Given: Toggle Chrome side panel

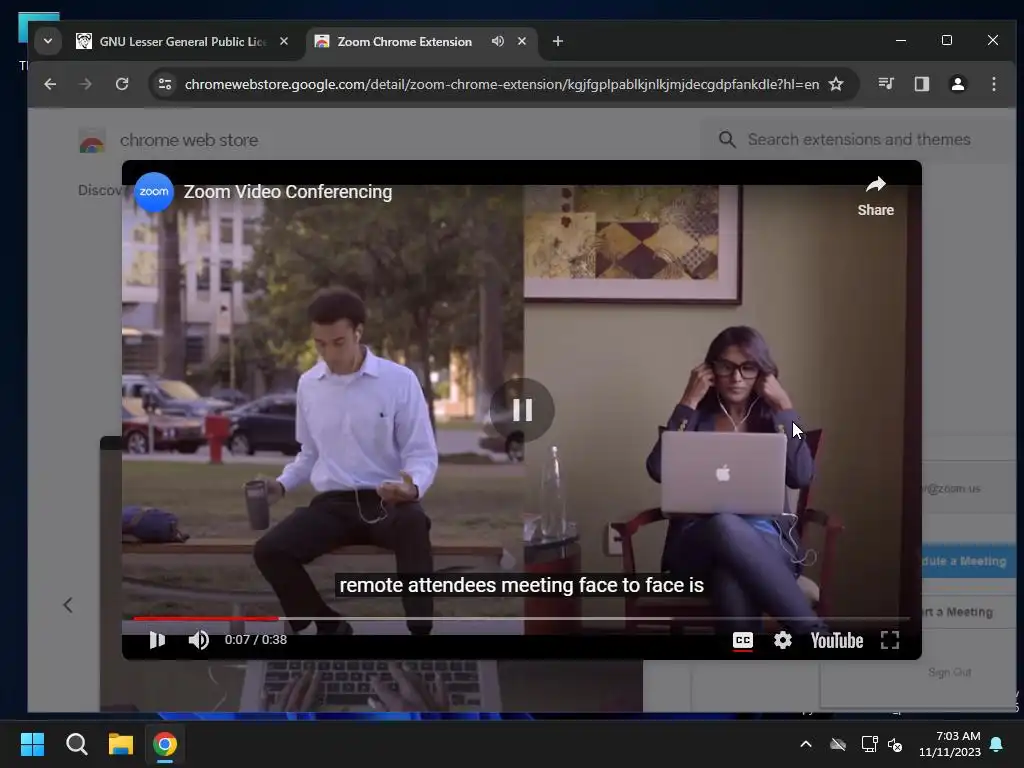Looking at the screenshot, I should pos(921,84).
